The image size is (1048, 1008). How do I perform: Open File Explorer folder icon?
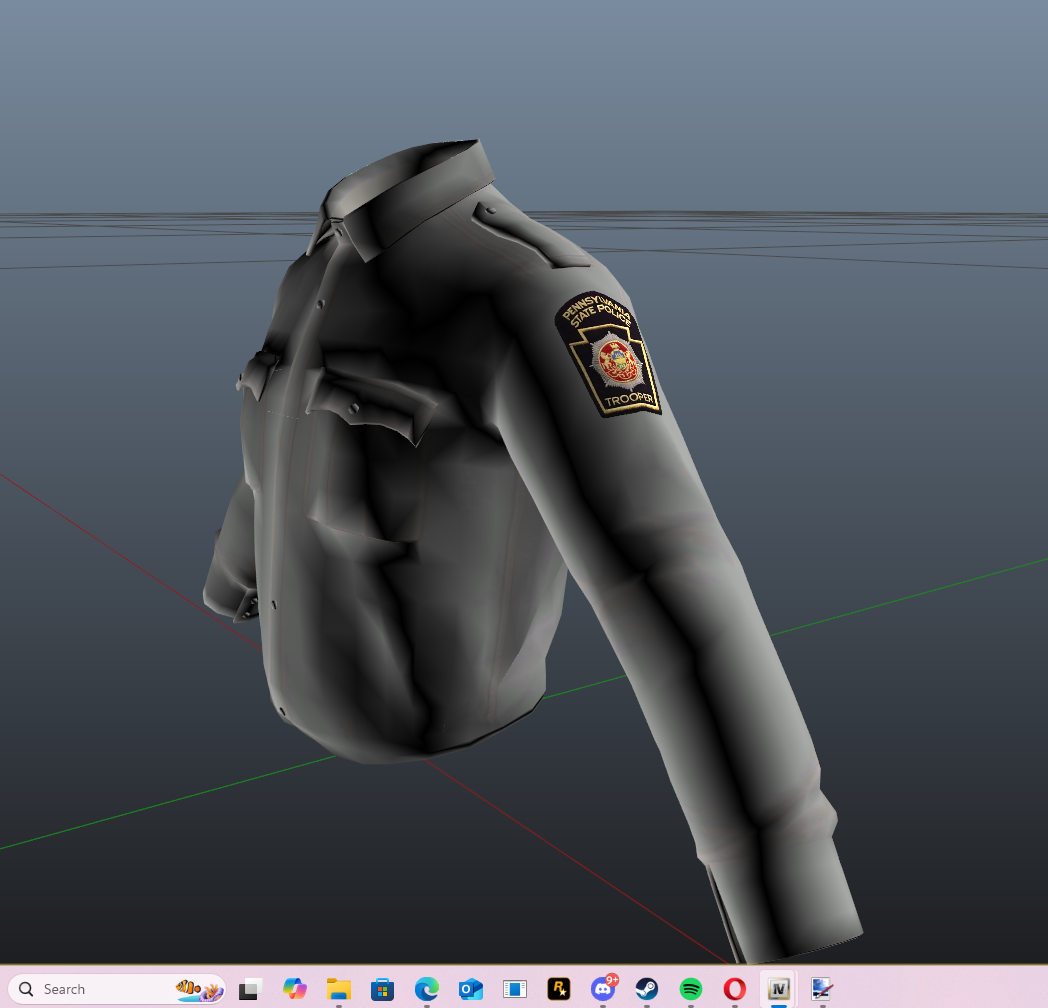[338, 989]
